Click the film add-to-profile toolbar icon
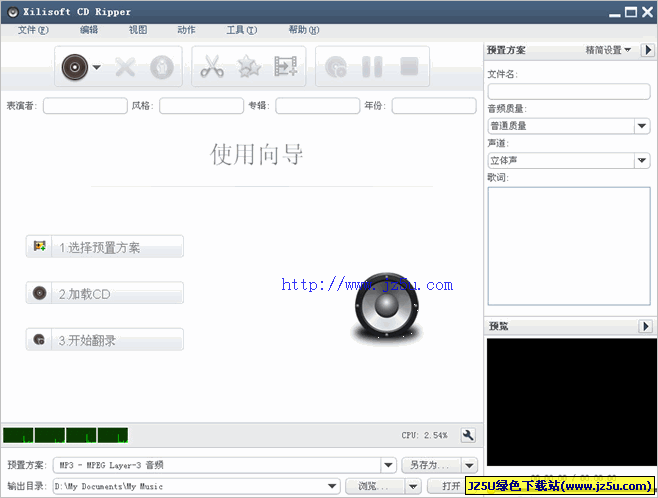This screenshot has height=498, width=658. [x=286, y=66]
